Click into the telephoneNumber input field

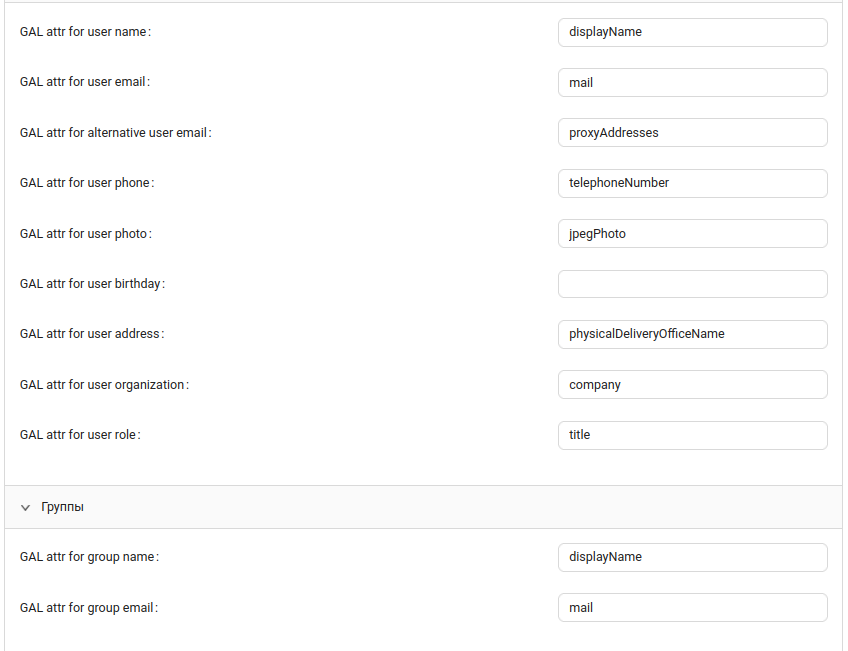point(692,183)
